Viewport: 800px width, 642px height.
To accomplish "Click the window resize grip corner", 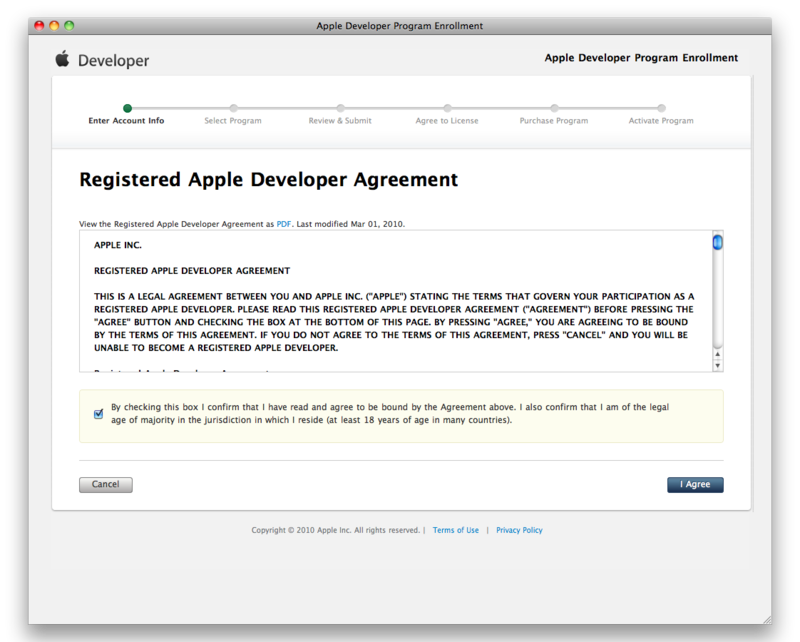I will point(767,619).
